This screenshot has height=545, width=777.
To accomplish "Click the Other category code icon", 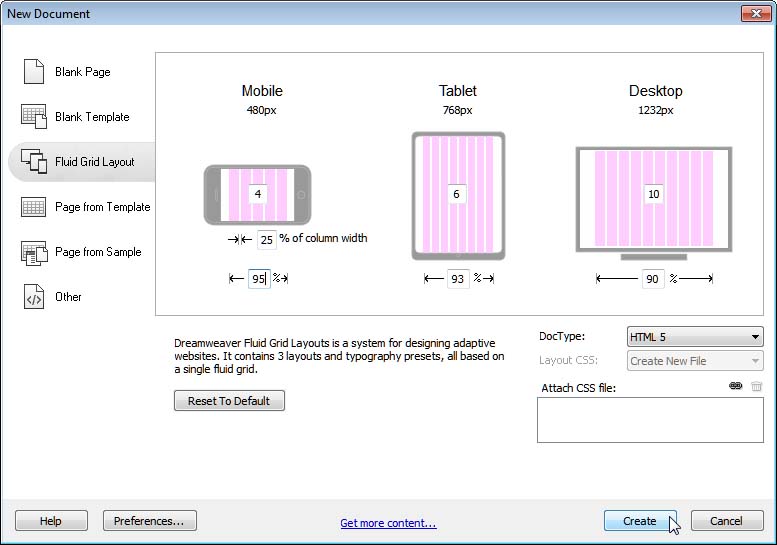I will coord(34,297).
